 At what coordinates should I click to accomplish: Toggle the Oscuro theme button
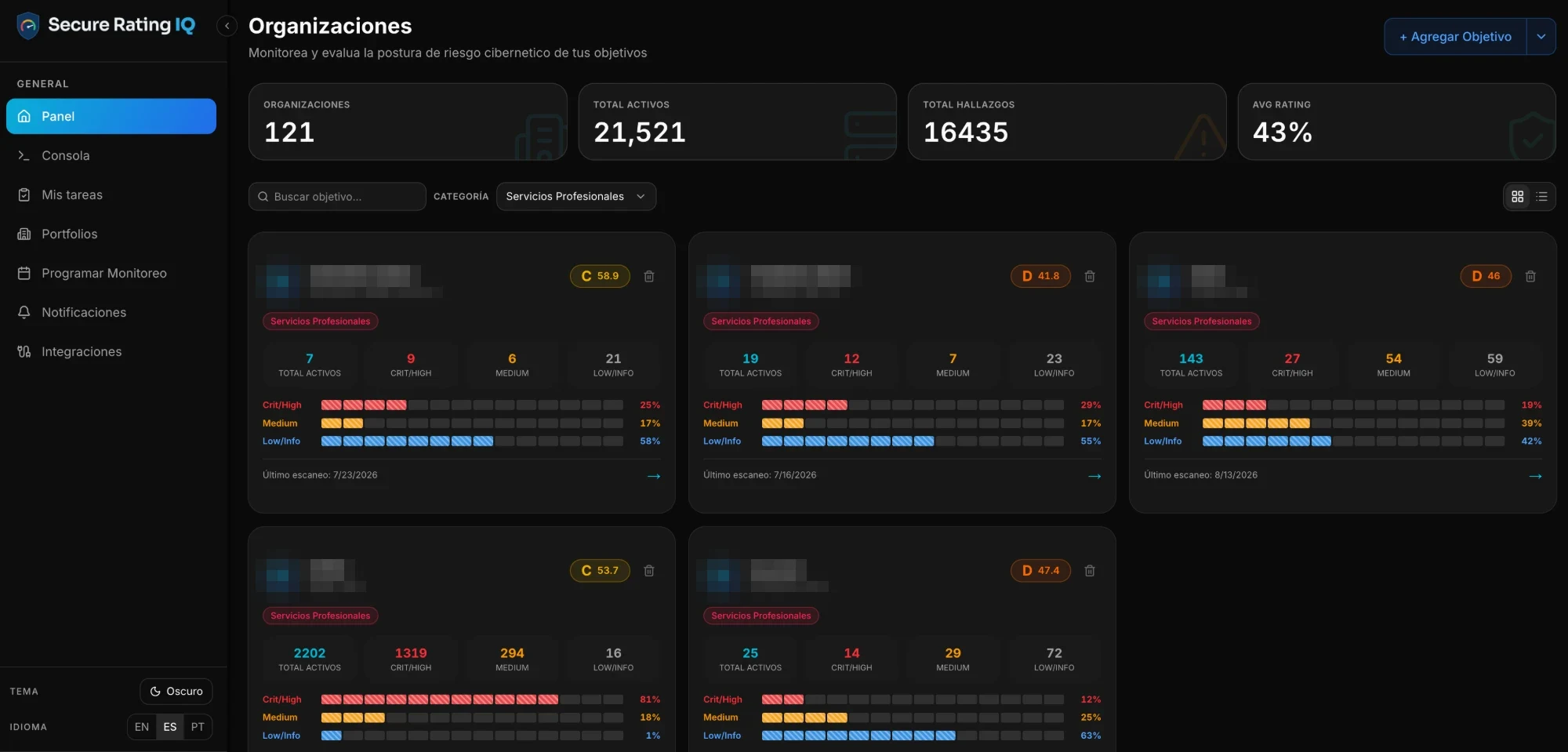pyautogui.click(x=176, y=692)
